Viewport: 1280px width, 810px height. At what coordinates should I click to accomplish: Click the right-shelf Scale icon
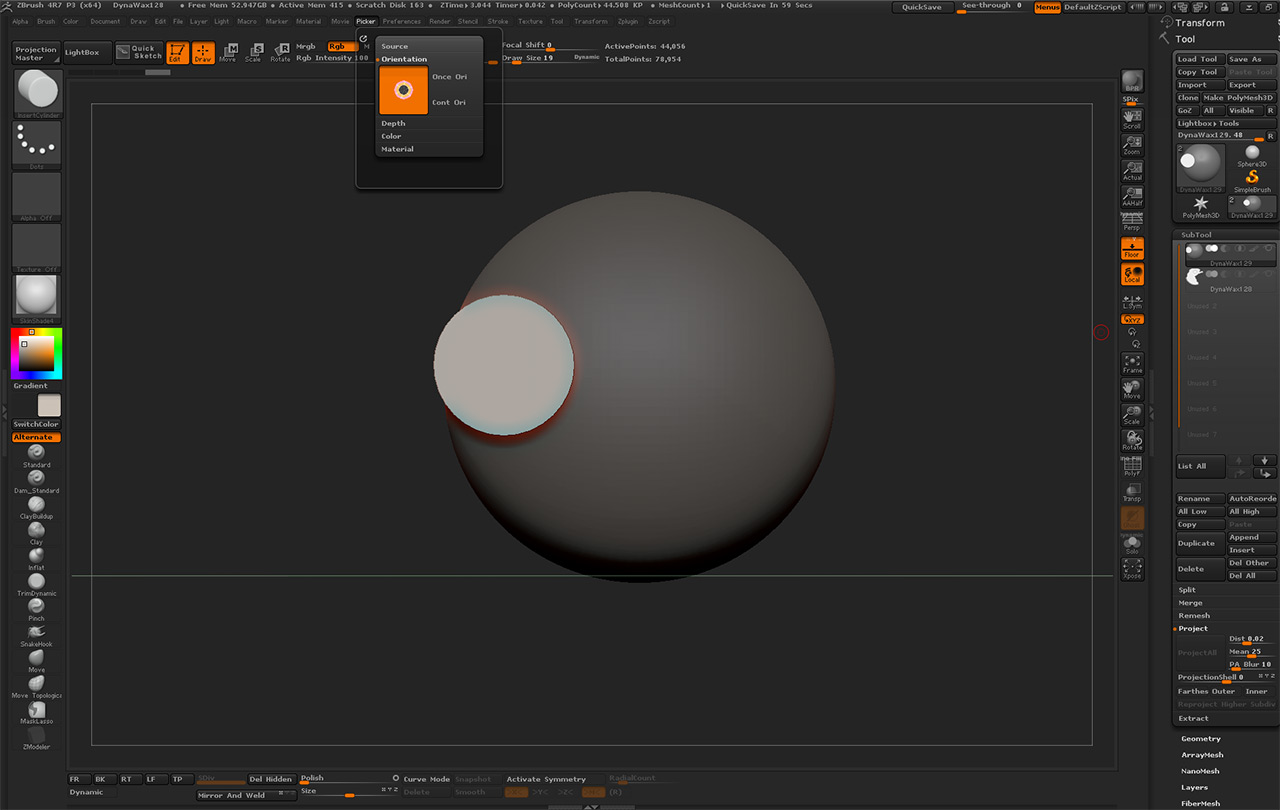tap(1132, 415)
